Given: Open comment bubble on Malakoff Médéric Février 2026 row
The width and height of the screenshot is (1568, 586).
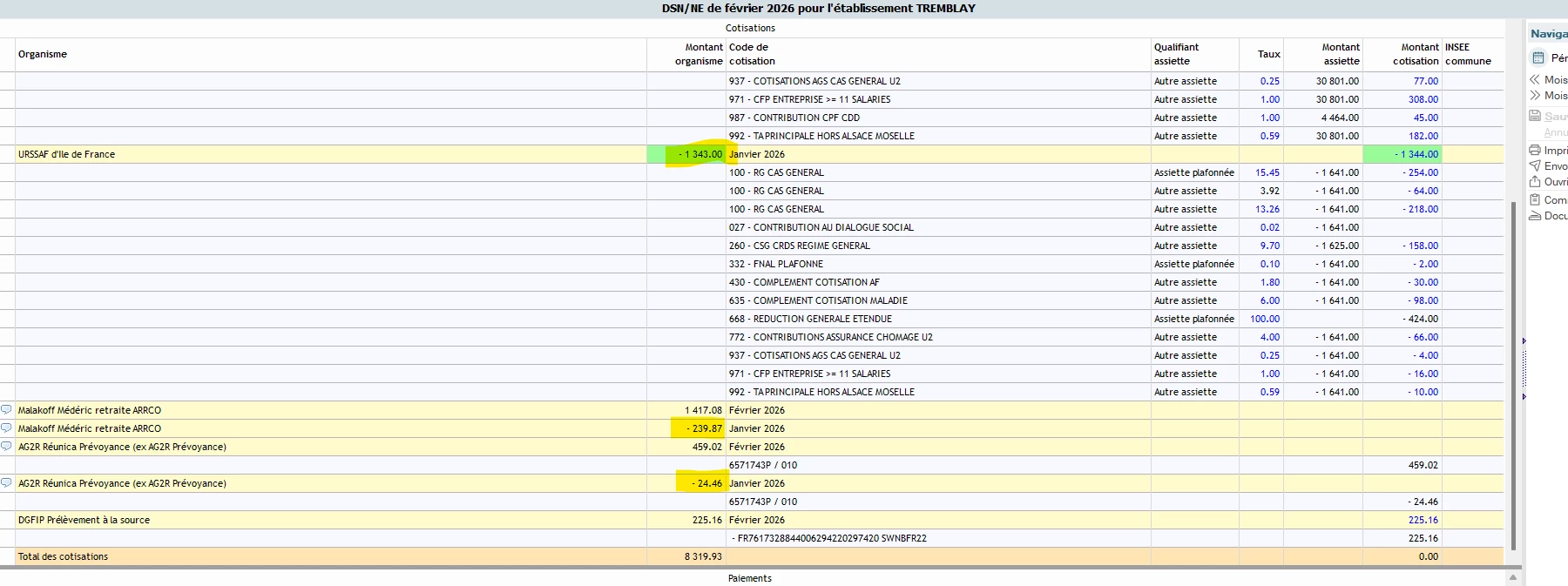Looking at the screenshot, I should tap(7, 409).
